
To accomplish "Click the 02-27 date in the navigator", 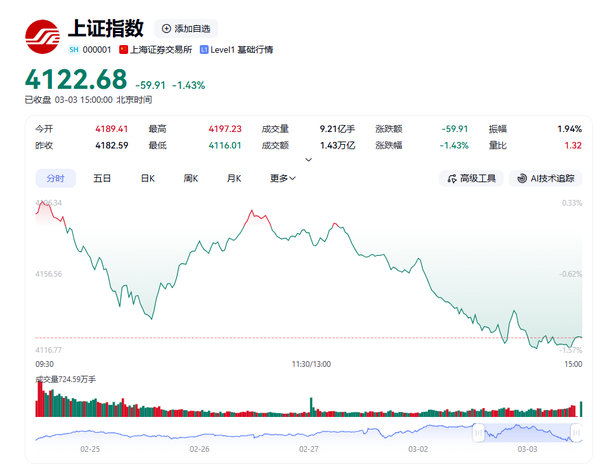I will coord(308,449).
